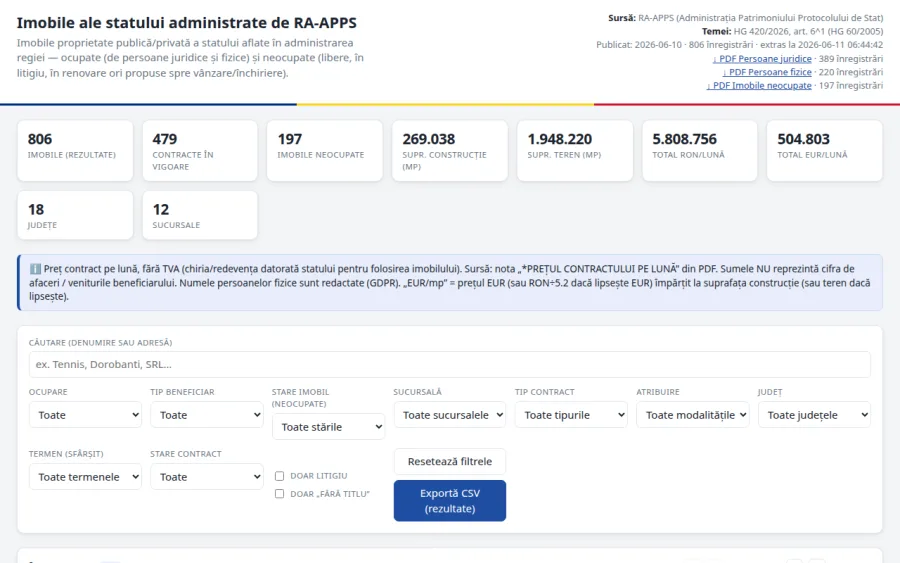
Task: Click the search field for name or address
Action: [449, 364]
